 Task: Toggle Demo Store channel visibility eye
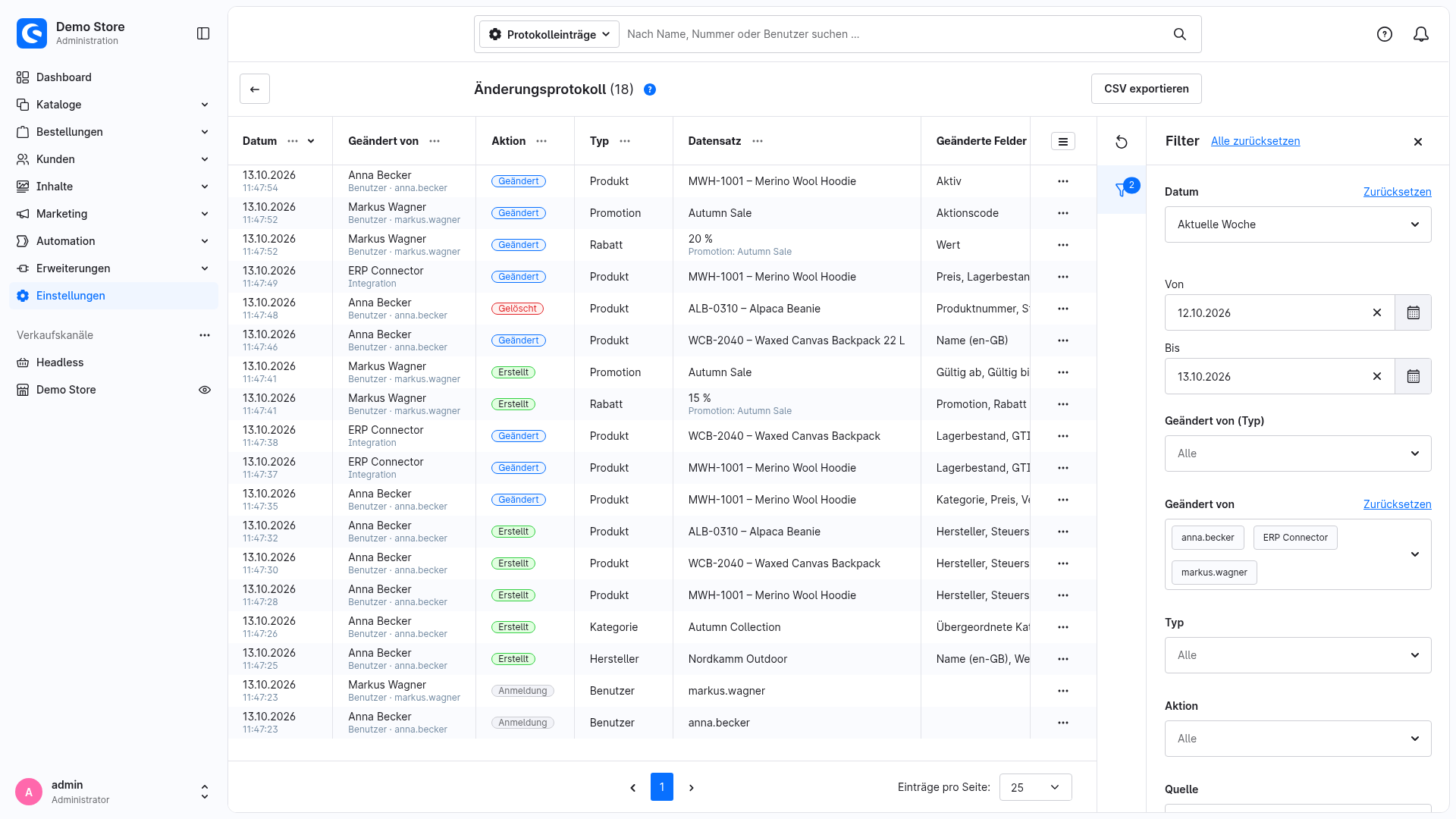(205, 390)
